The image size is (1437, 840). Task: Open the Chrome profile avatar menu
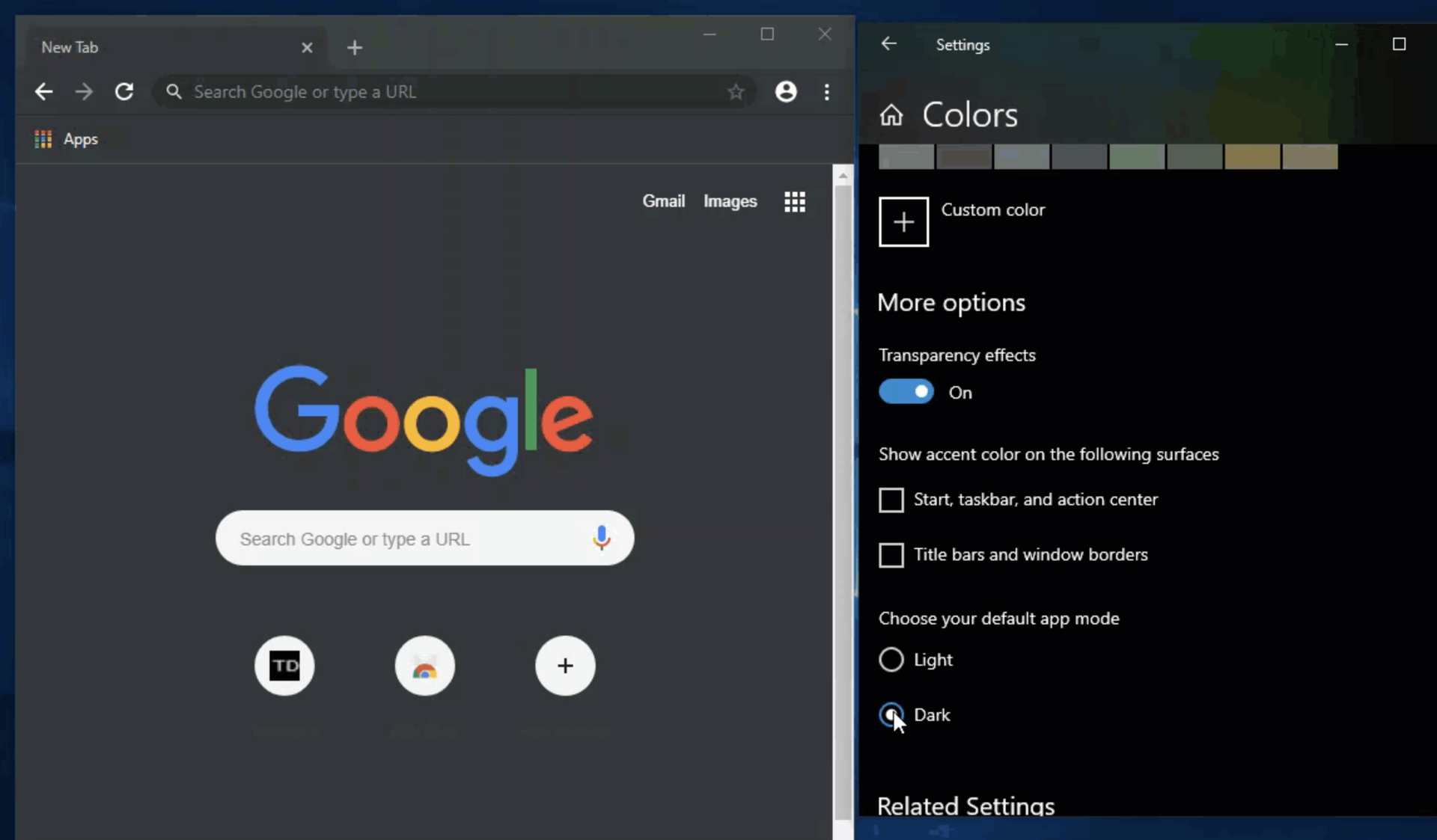click(x=786, y=92)
